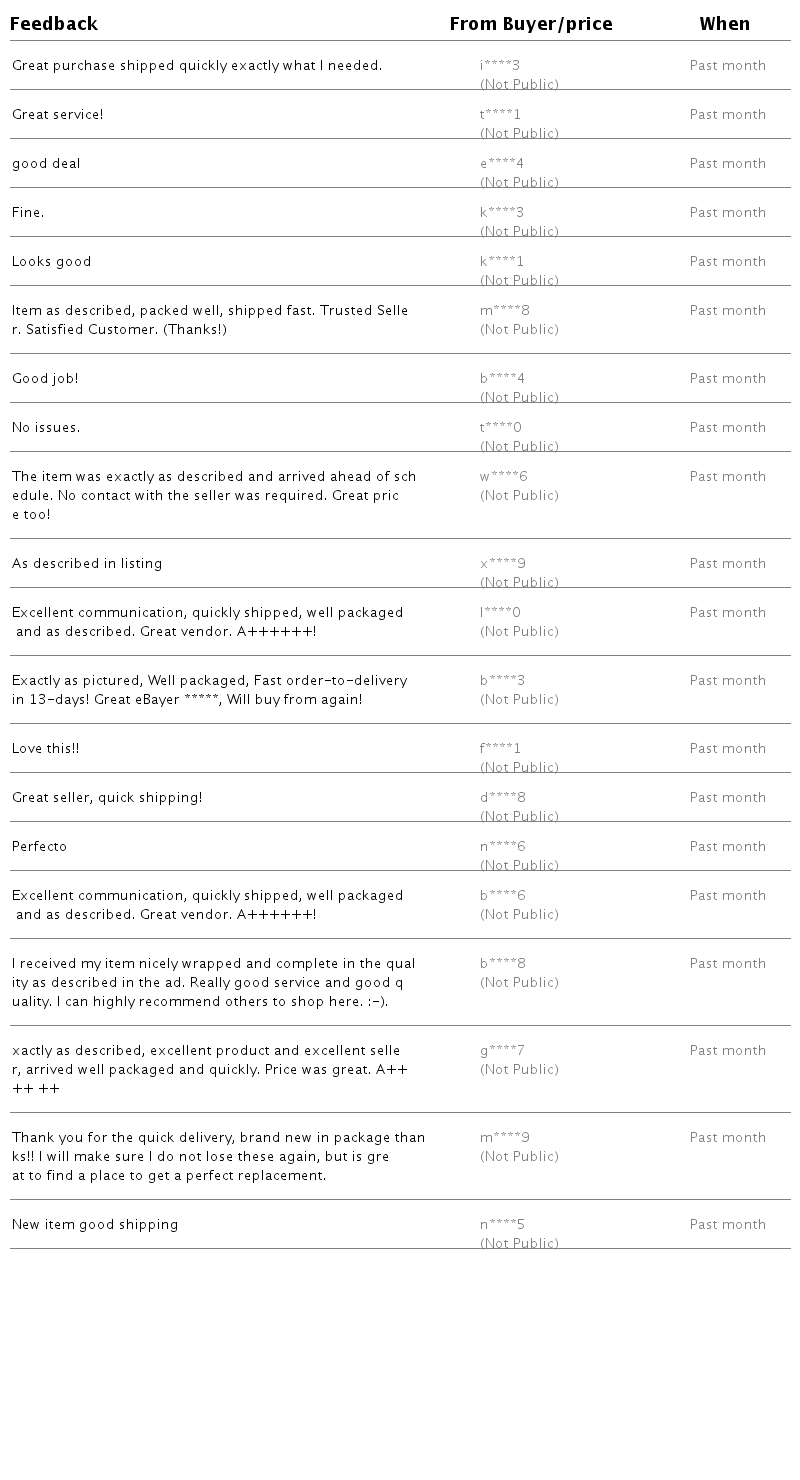Click the "Love this!!" feedback row
Screen dimensions: 800x1480
point(46,749)
